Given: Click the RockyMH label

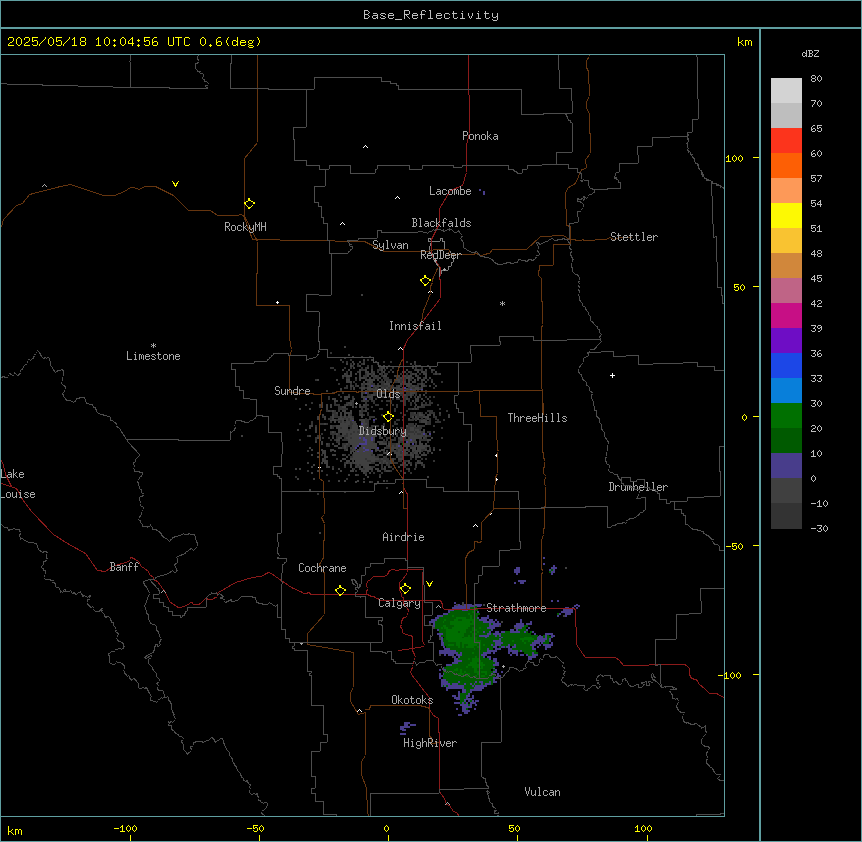Looking at the screenshot, I should pyautogui.click(x=245, y=227).
